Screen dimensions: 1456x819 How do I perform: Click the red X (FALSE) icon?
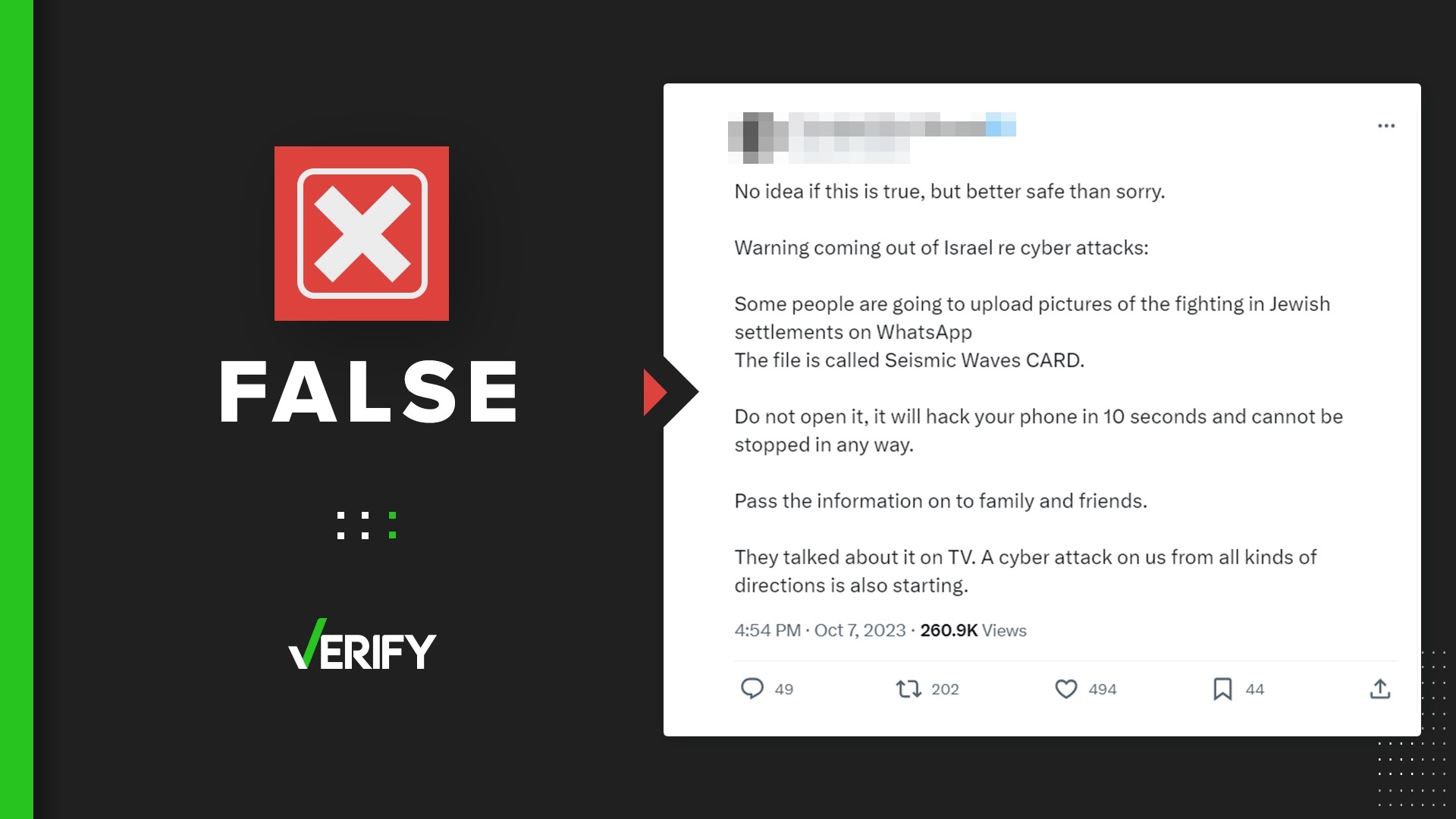point(362,233)
